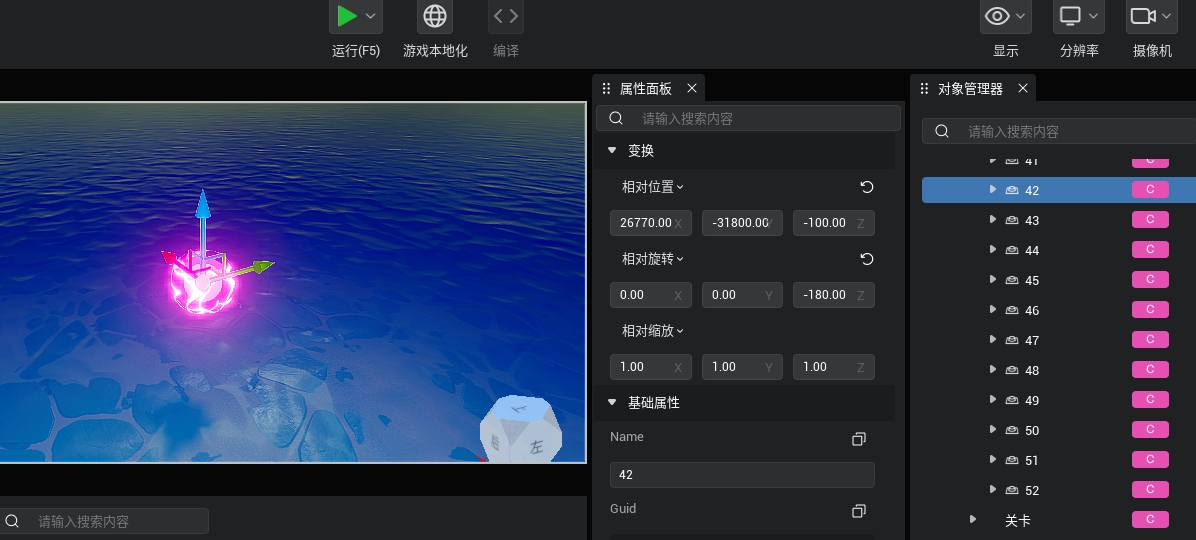Image resolution: width=1196 pixels, height=540 pixels.
Task: Click the camera icon in toolbar
Action: point(1142,16)
